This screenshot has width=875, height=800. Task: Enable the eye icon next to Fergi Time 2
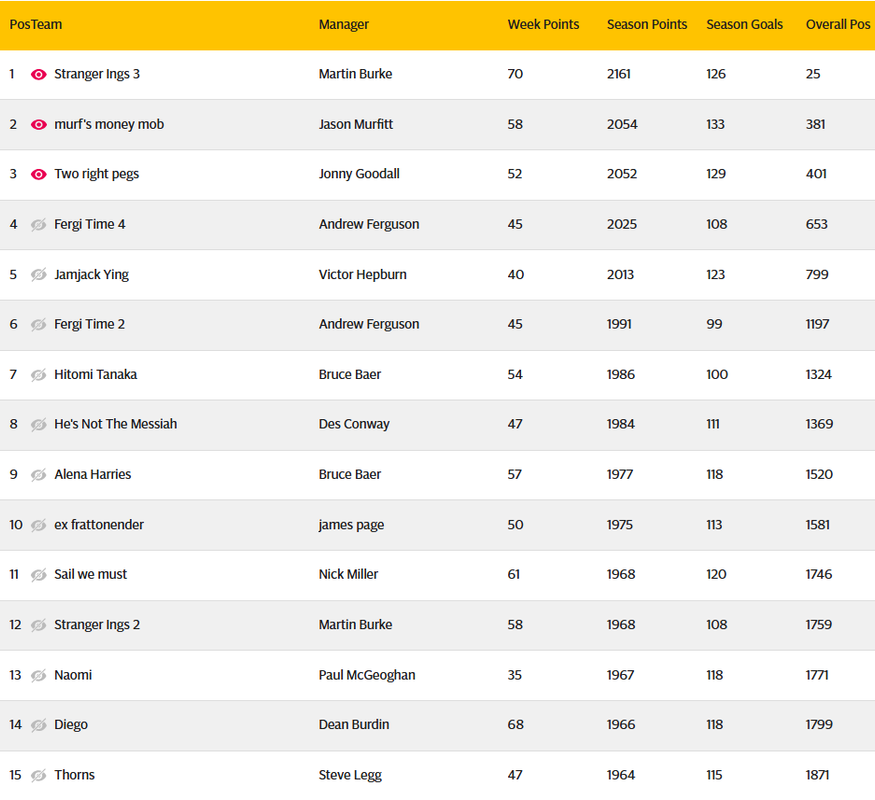click(x=39, y=325)
